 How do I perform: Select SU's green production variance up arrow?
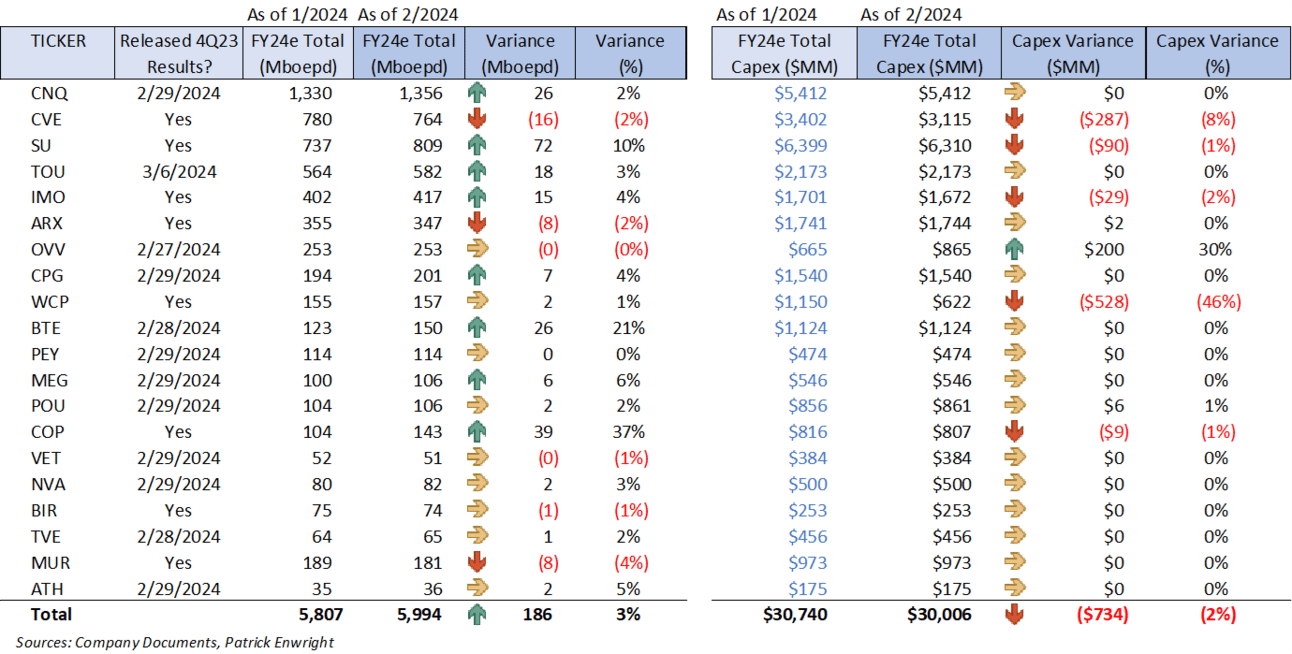point(477,145)
